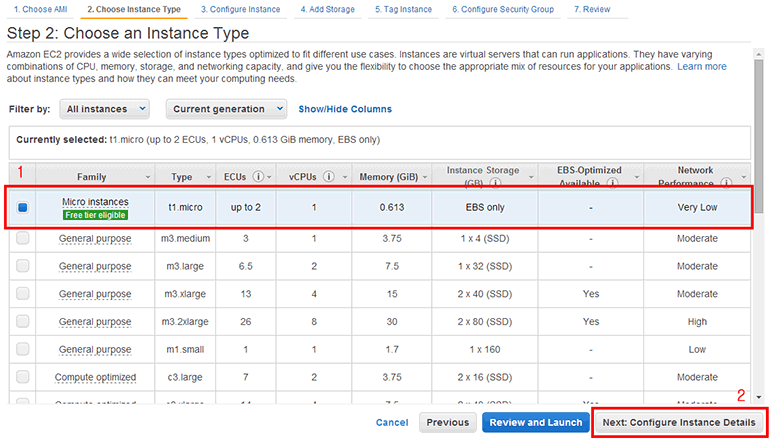Open the 6. Configure Security Group tab
The width and height of the screenshot is (770, 440).
[505, 9]
